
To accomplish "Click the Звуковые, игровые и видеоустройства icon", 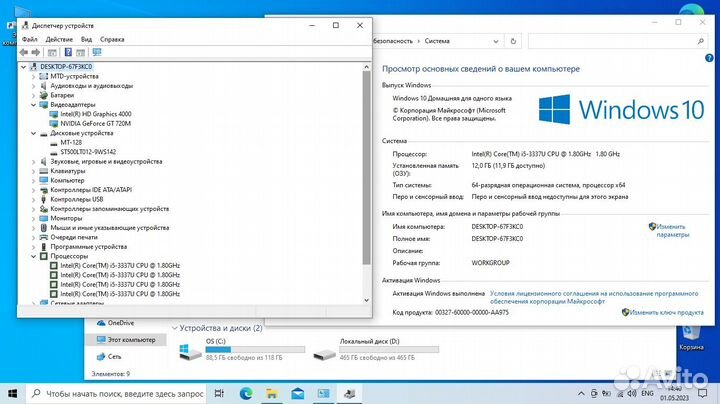I will [x=44, y=162].
